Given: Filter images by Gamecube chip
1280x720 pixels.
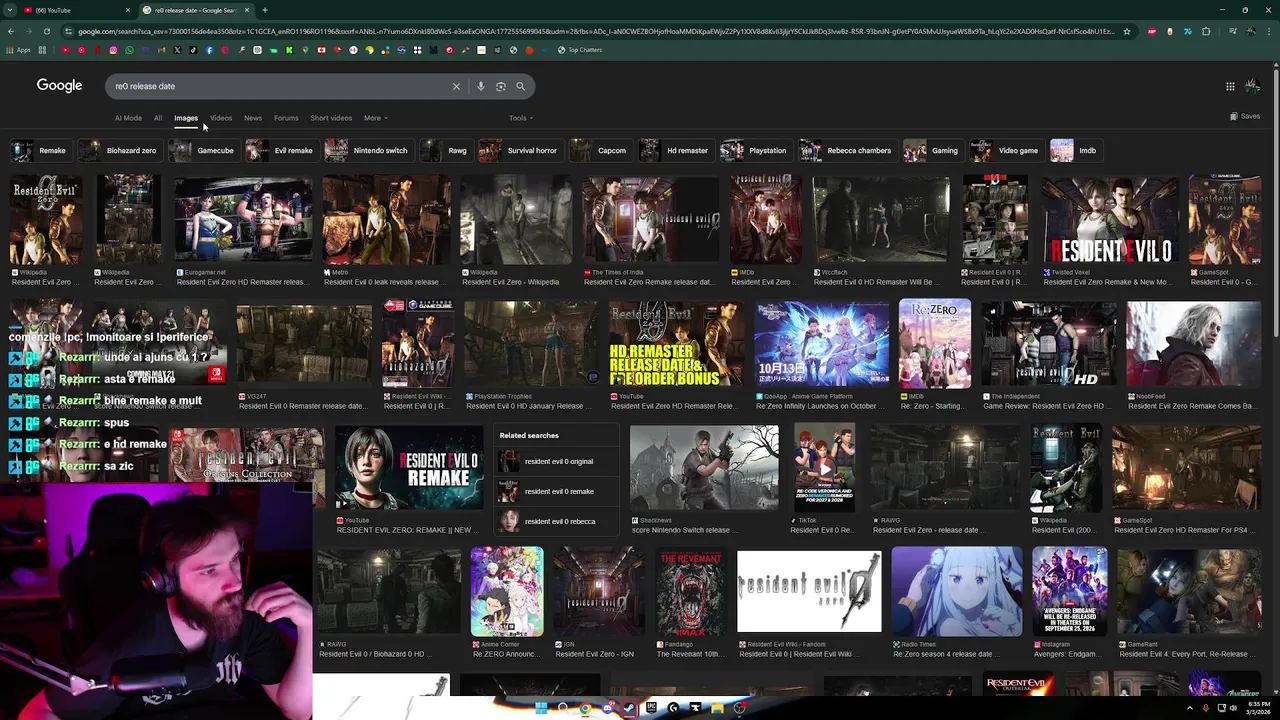Looking at the screenshot, I should (x=203, y=151).
